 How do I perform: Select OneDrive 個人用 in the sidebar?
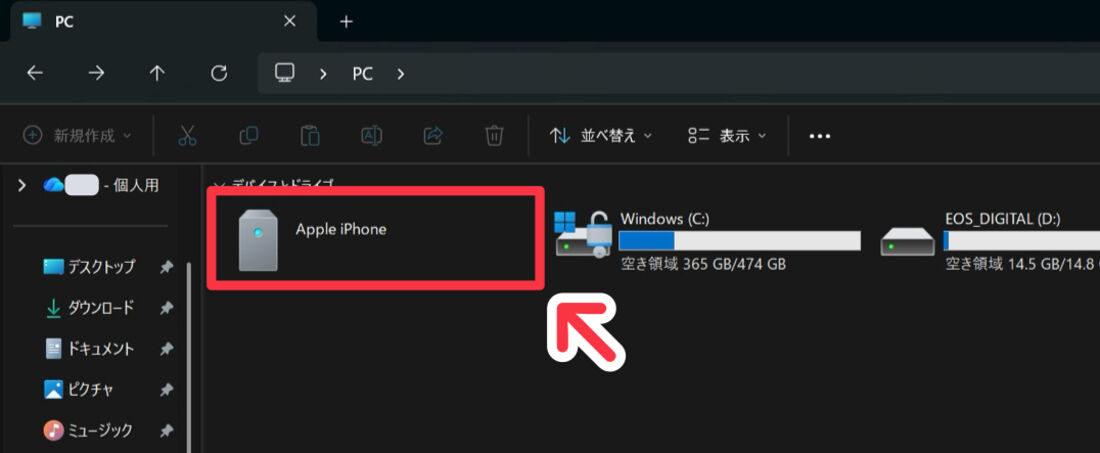(x=101, y=185)
